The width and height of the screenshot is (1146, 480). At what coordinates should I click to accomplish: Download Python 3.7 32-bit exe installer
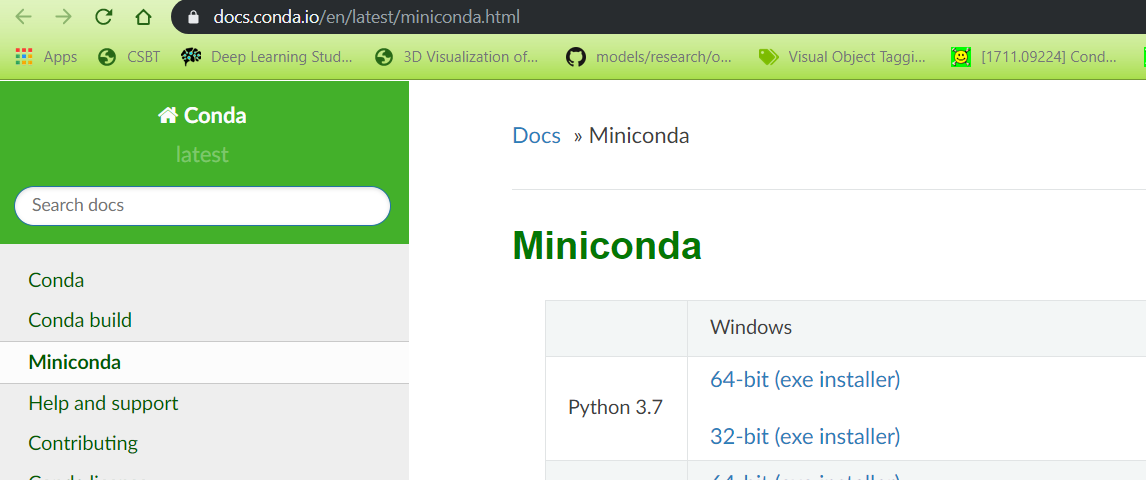point(805,436)
